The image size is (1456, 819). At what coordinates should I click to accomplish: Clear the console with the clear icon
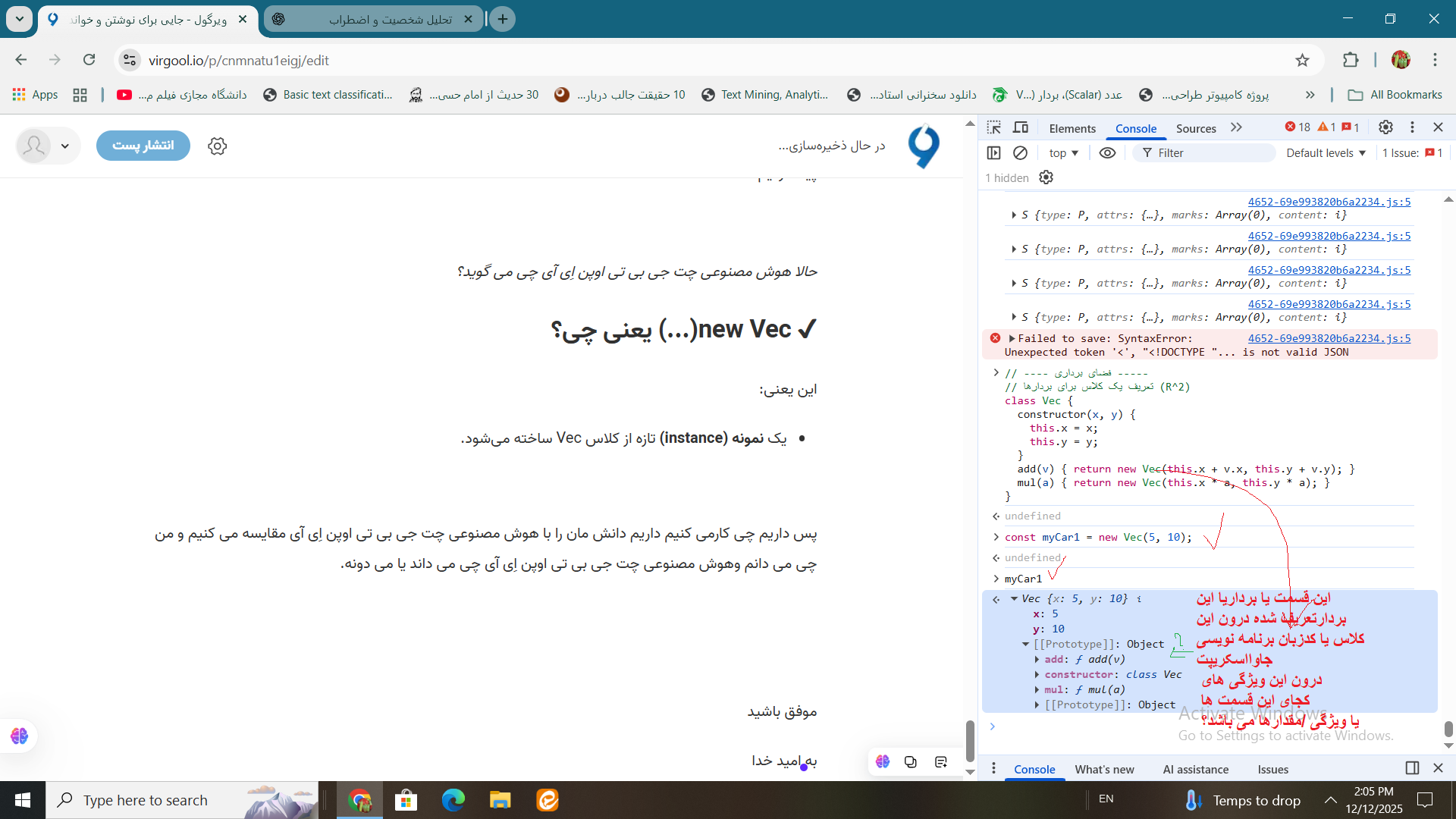(x=1020, y=153)
